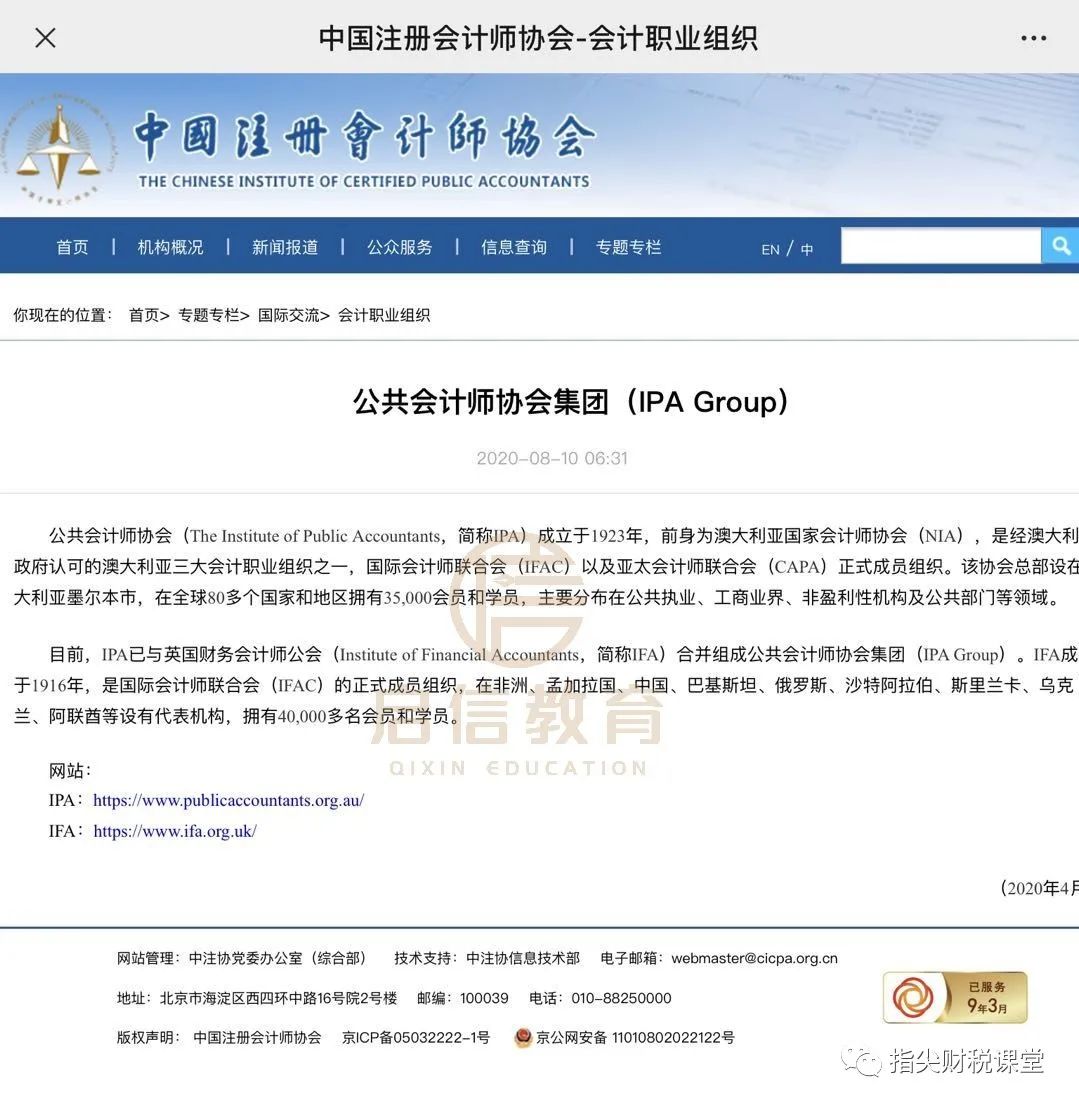Open the 专题专栏 navigation item
This screenshot has width=1079, height=1108.
pos(628,247)
